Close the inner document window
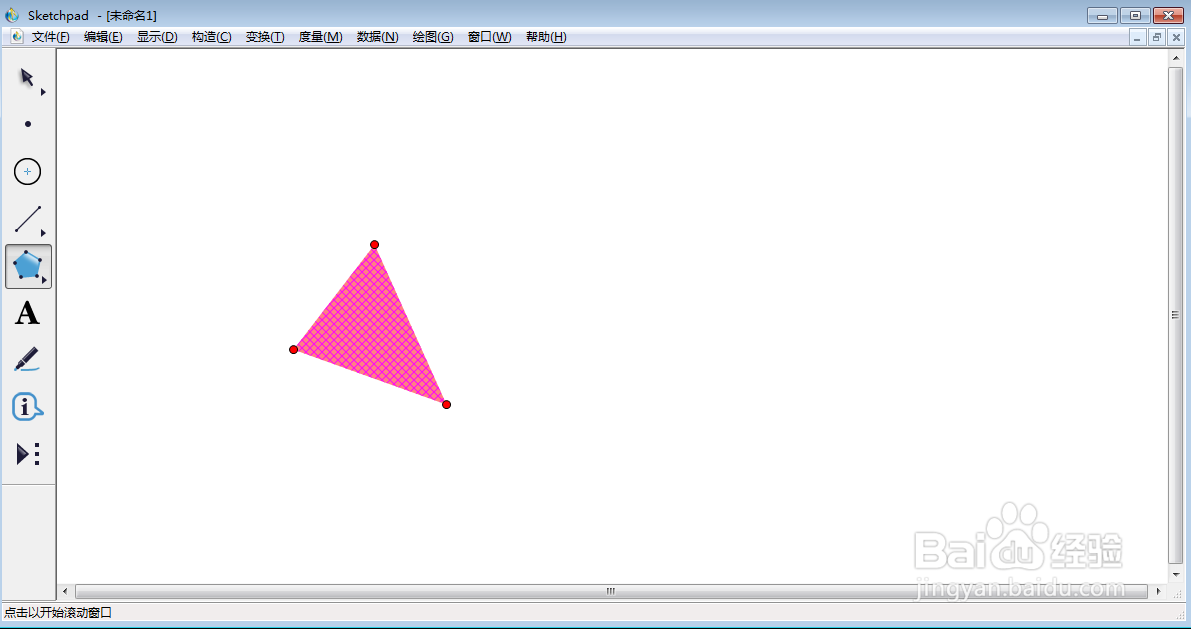The height and width of the screenshot is (629, 1191). pyautogui.click(x=1177, y=37)
